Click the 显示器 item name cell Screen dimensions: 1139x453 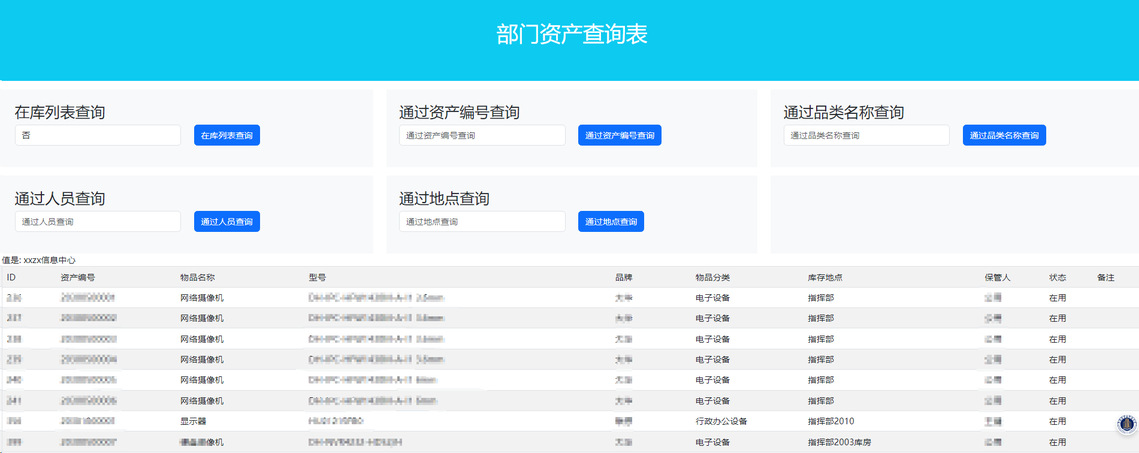pyautogui.click(x=194, y=421)
